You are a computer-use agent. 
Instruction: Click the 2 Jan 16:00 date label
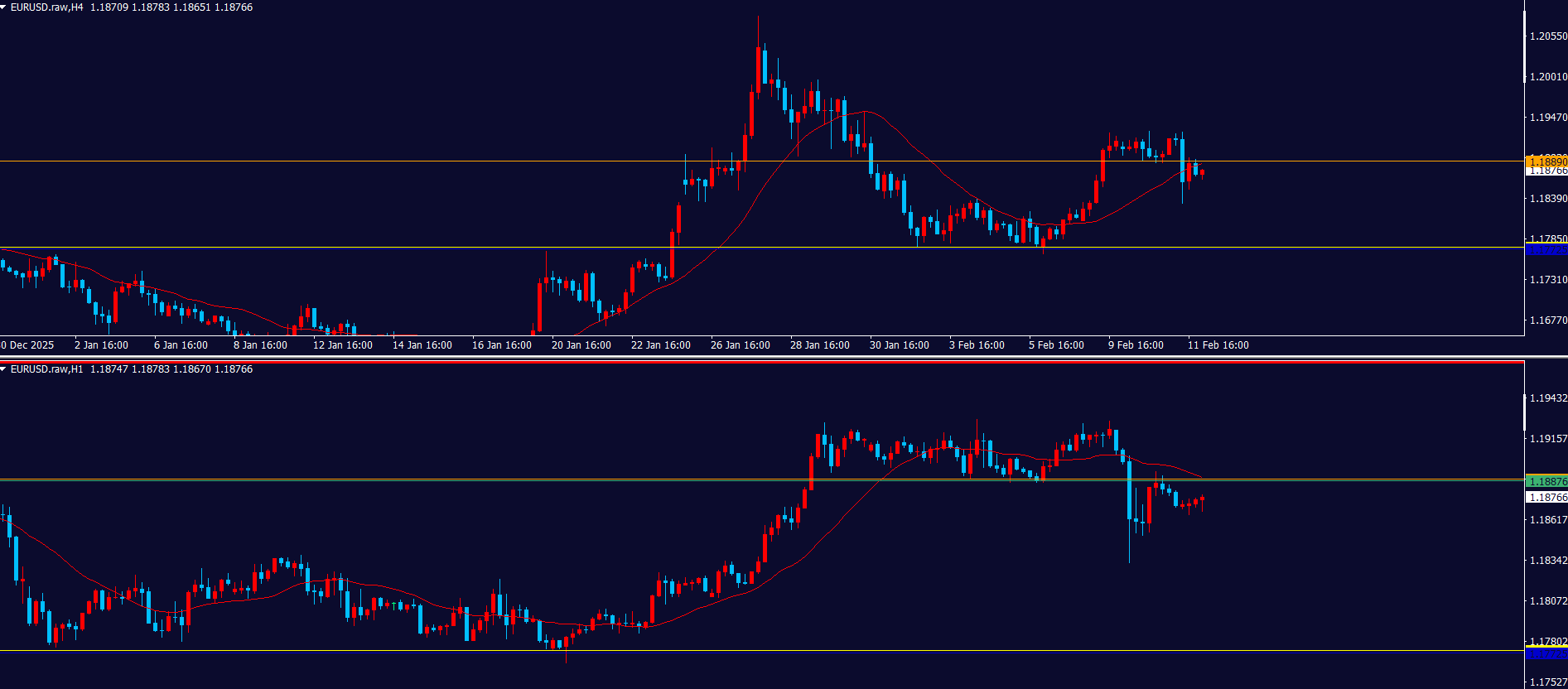(x=101, y=345)
